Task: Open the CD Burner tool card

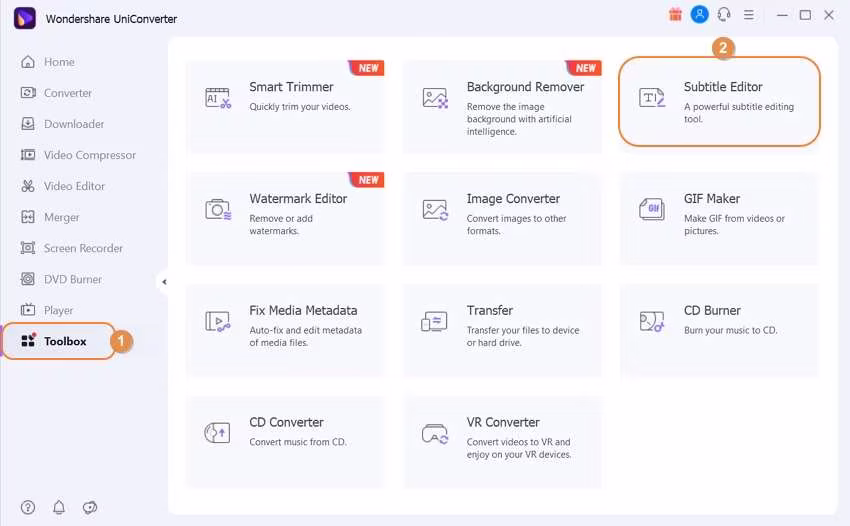Action: pyautogui.click(x=719, y=322)
